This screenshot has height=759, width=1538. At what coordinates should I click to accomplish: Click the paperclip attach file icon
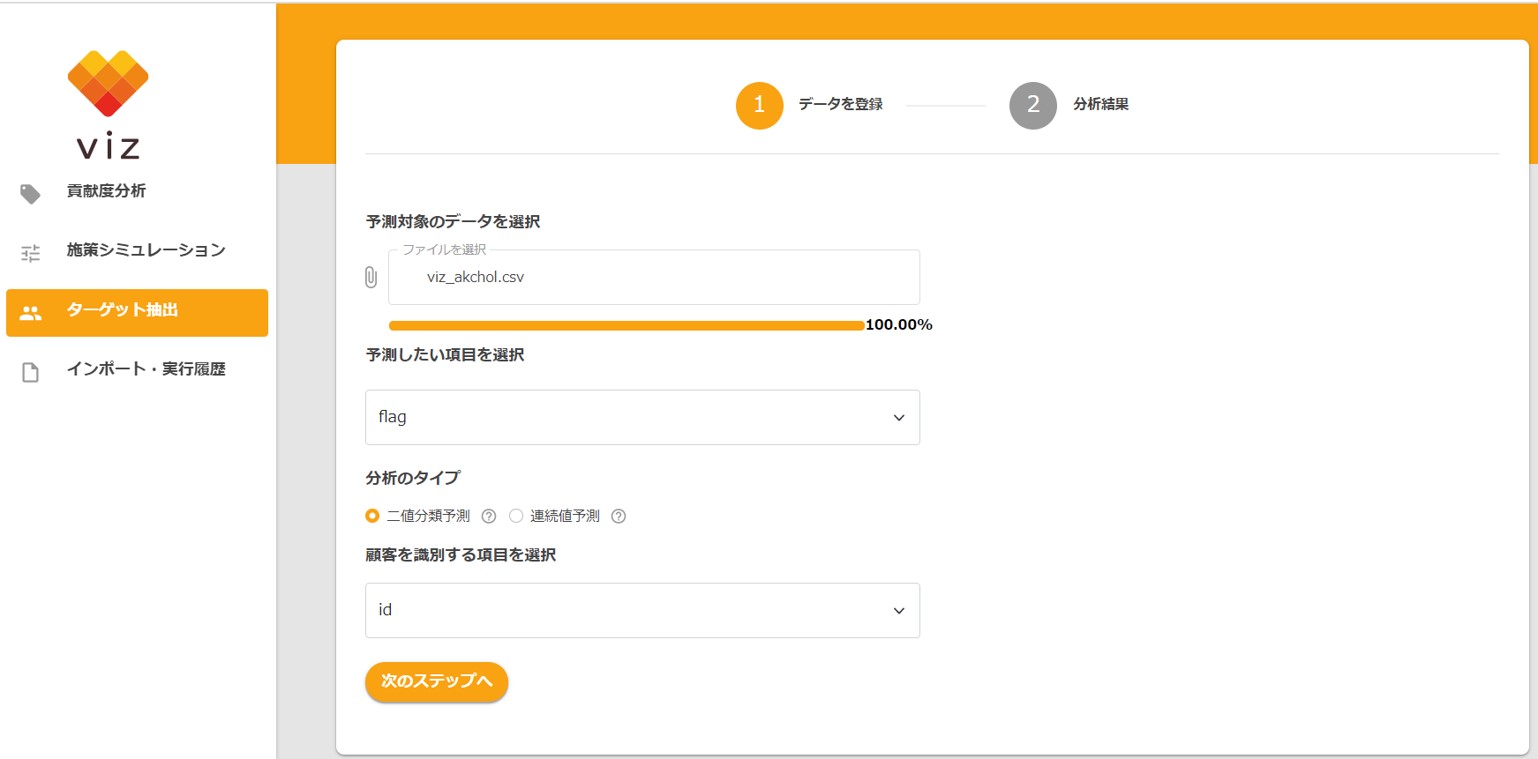tap(371, 277)
